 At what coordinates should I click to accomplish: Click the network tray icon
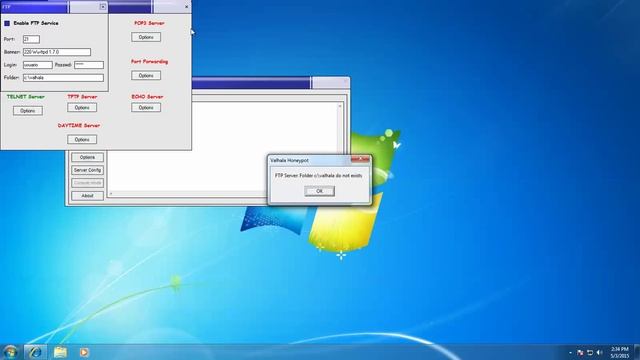[x=590, y=352]
